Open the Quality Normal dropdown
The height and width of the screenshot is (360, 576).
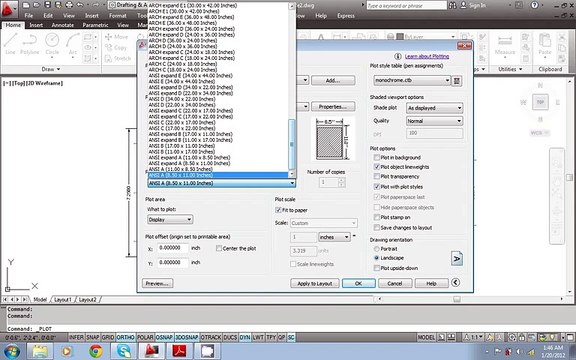click(435, 121)
